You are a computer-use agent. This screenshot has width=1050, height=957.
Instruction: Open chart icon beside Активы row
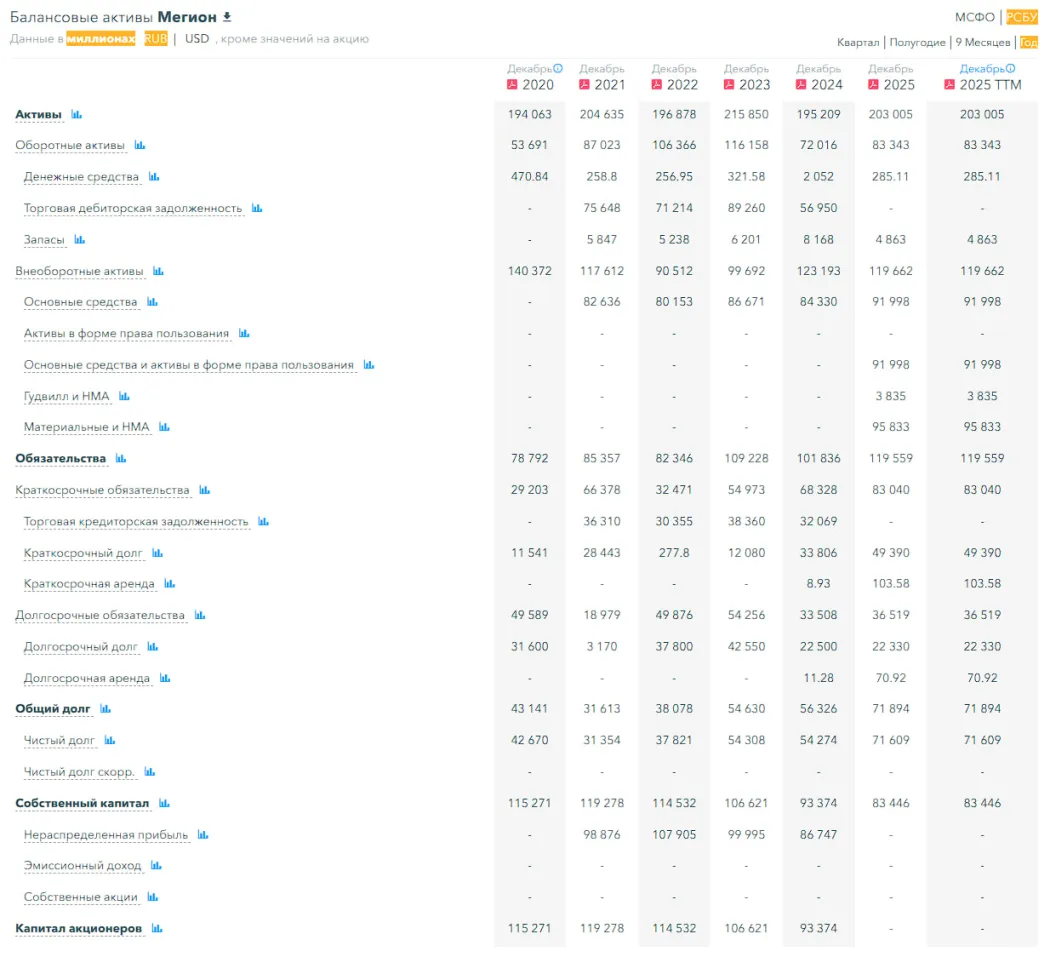pyautogui.click(x=77, y=115)
